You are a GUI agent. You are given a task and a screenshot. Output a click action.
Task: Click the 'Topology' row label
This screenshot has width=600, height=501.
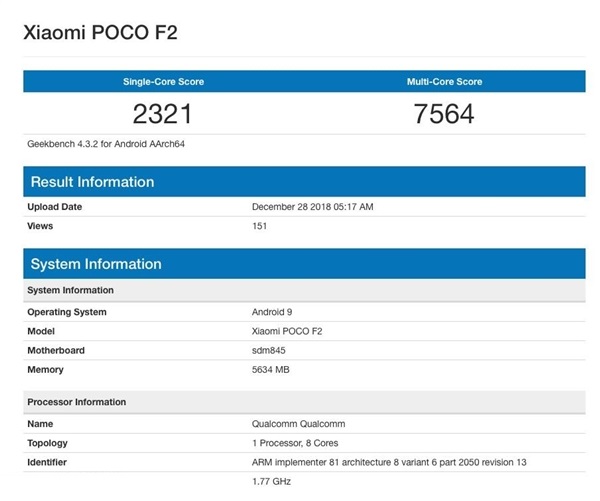pos(47,443)
